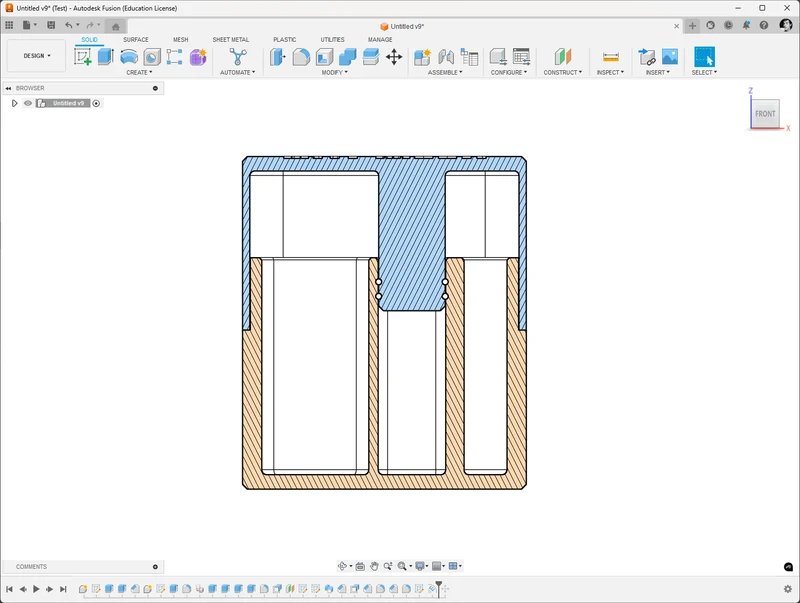The width and height of the screenshot is (800, 603).
Task: Select the Fillet tool
Action: pos(301,57)
